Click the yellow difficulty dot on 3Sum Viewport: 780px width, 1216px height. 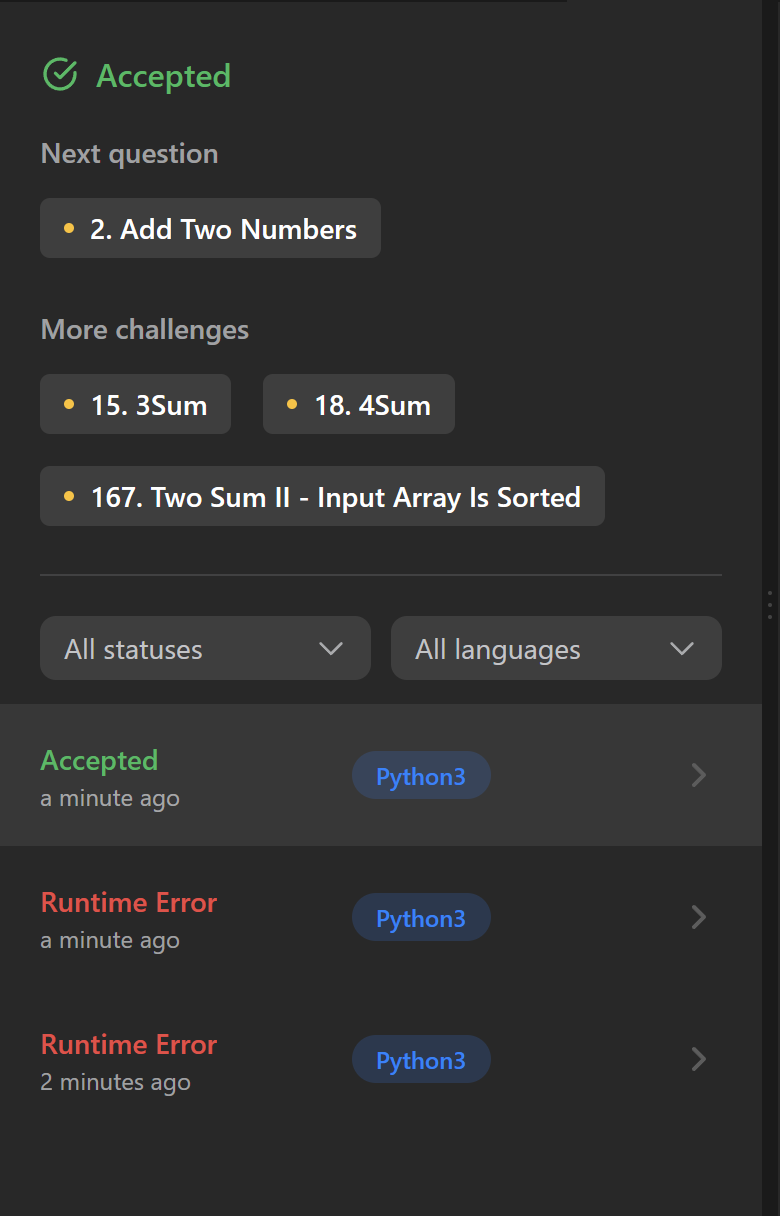[69, 404]
